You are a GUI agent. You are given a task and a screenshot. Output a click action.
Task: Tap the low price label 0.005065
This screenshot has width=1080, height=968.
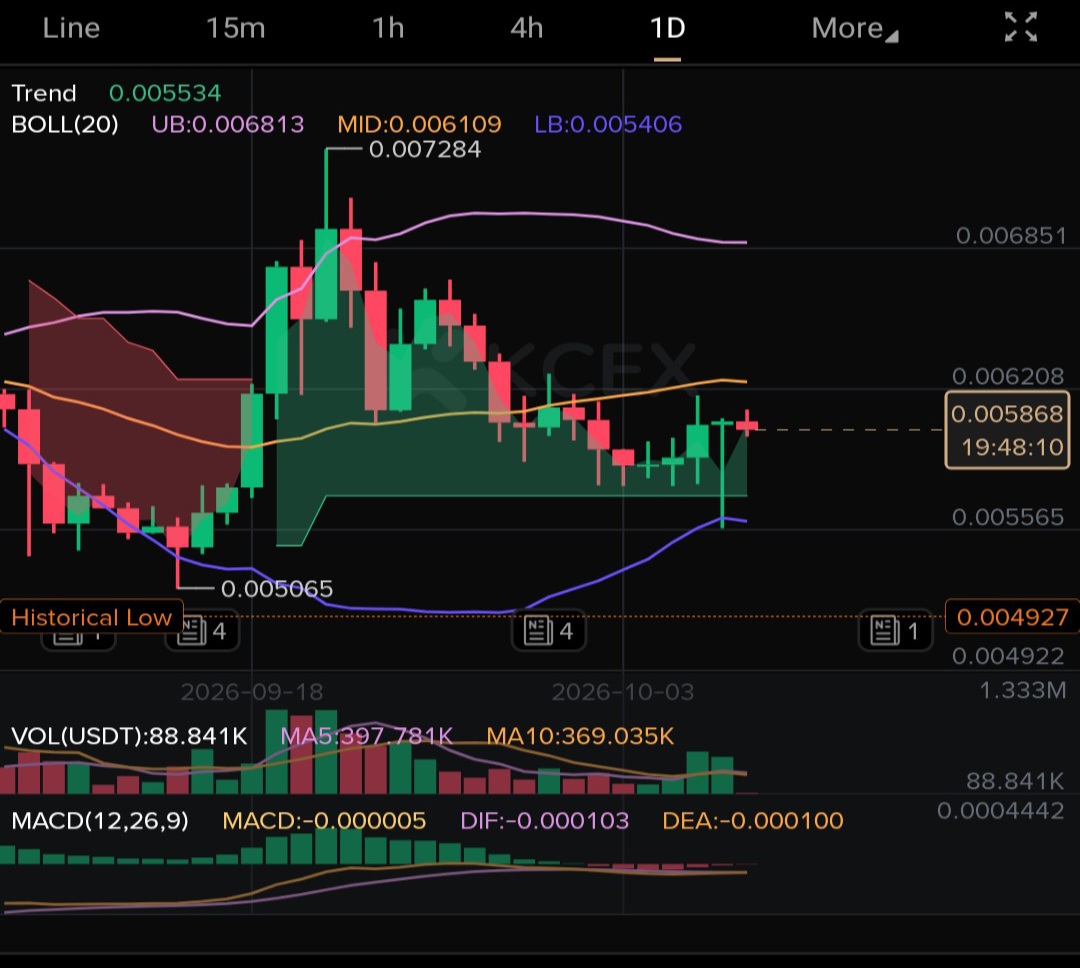(277, 588)
